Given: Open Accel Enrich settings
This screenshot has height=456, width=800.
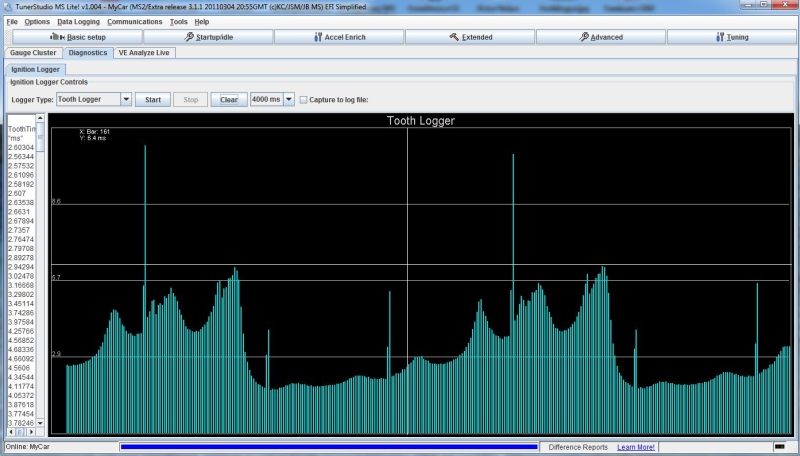Looking at the screenshot, I should (338, 37).
